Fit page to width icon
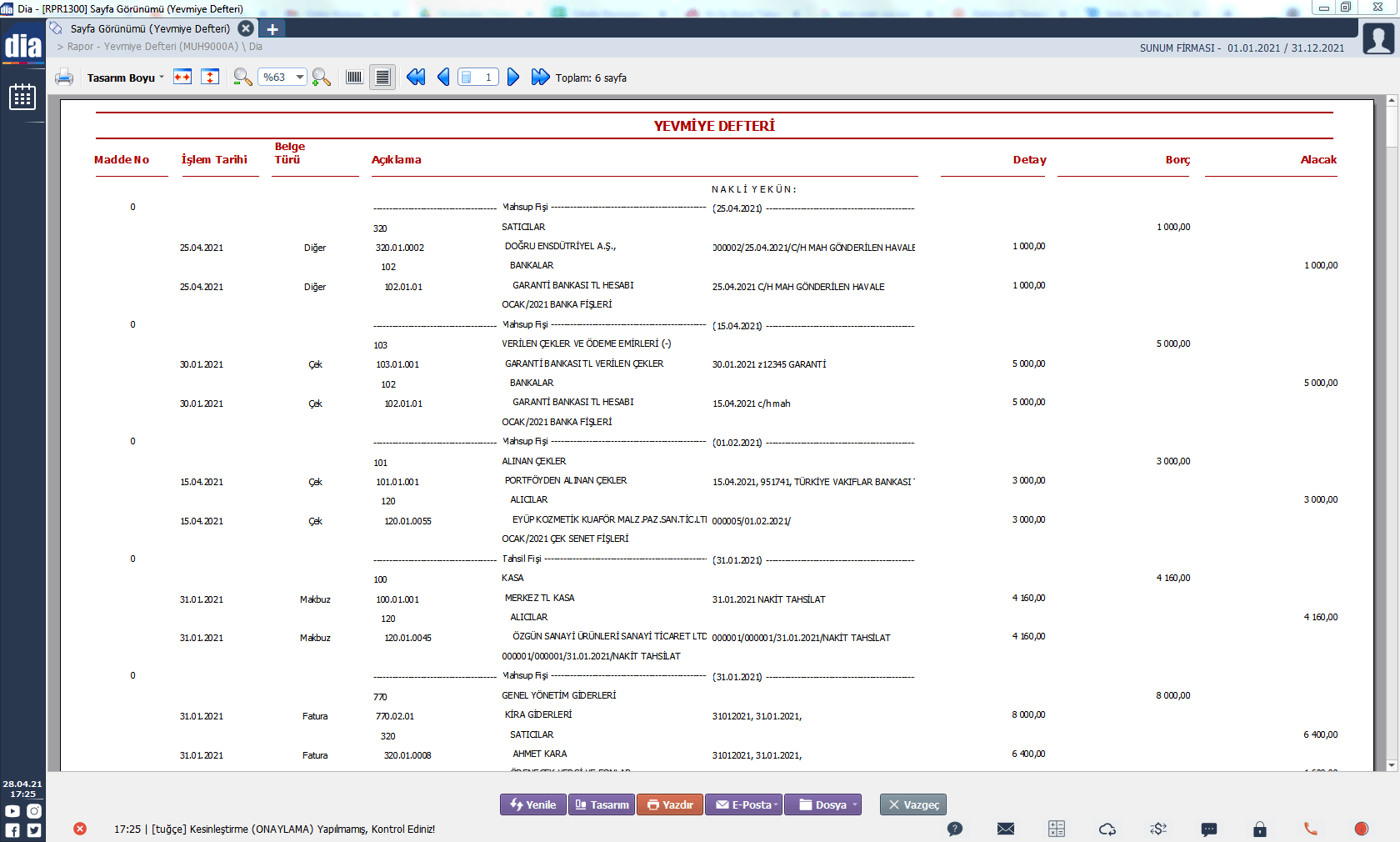The image size is (1400, 842). coord(182,78)
